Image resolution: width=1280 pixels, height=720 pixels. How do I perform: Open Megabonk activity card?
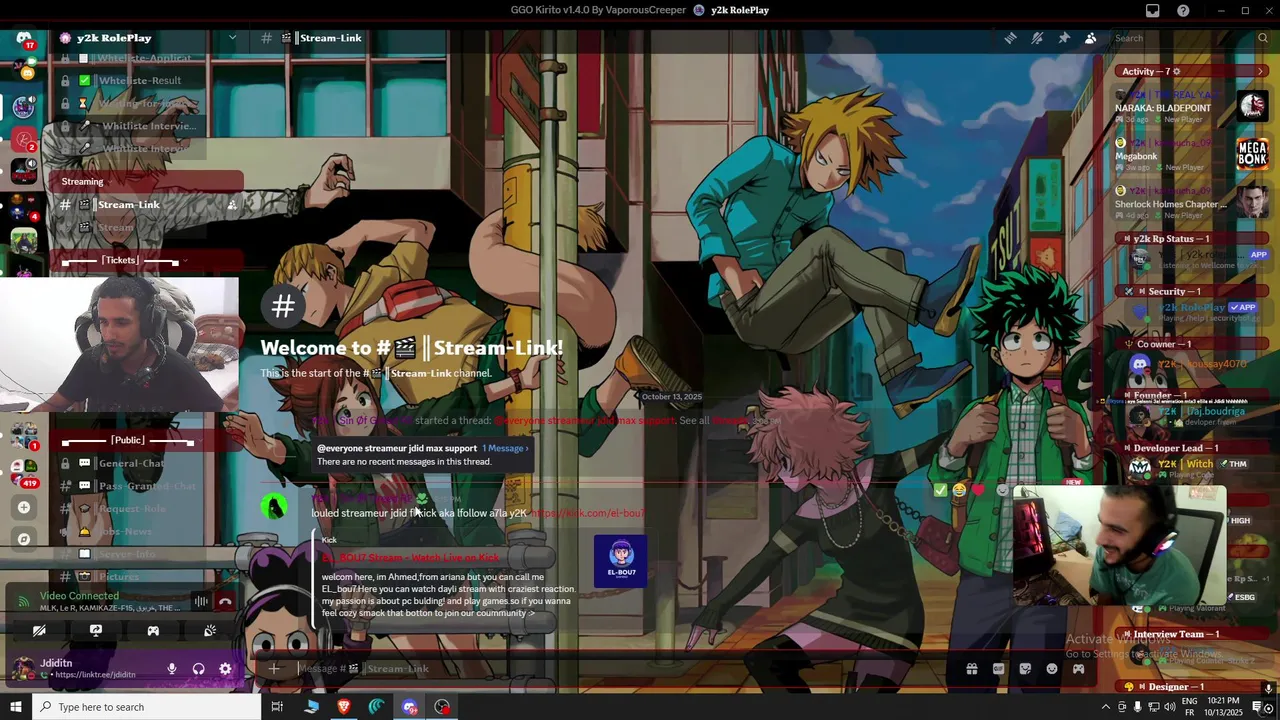1192,154
